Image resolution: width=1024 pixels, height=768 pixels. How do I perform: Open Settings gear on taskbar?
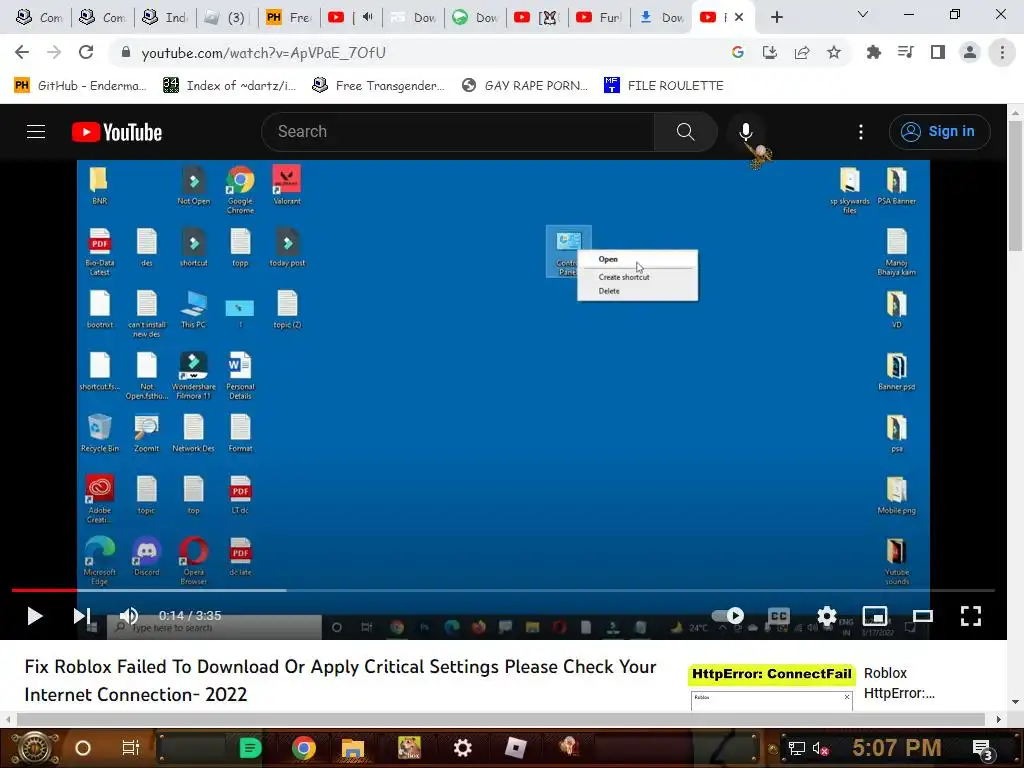(x=462, y=748)
